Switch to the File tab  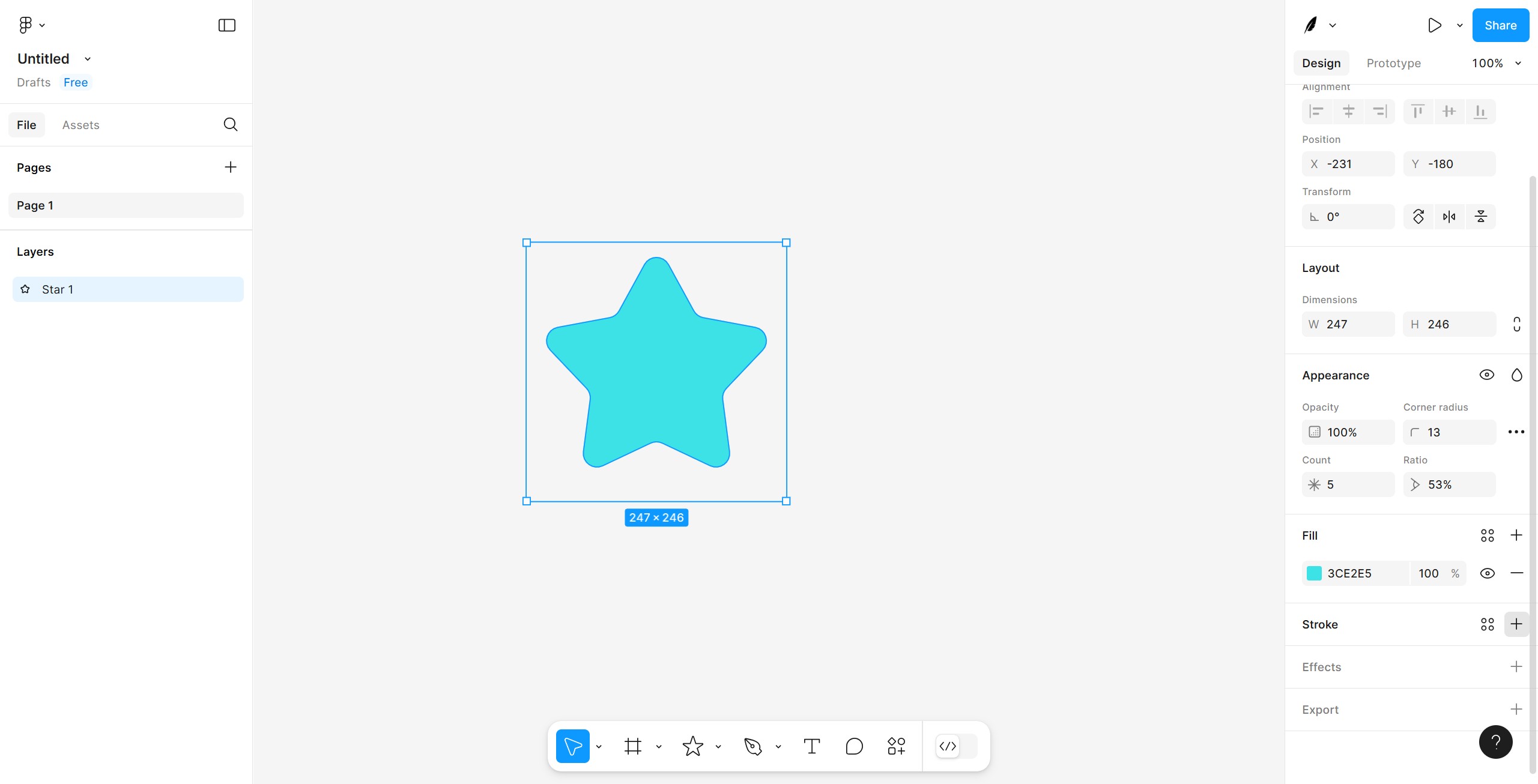(x=26, y=125)
